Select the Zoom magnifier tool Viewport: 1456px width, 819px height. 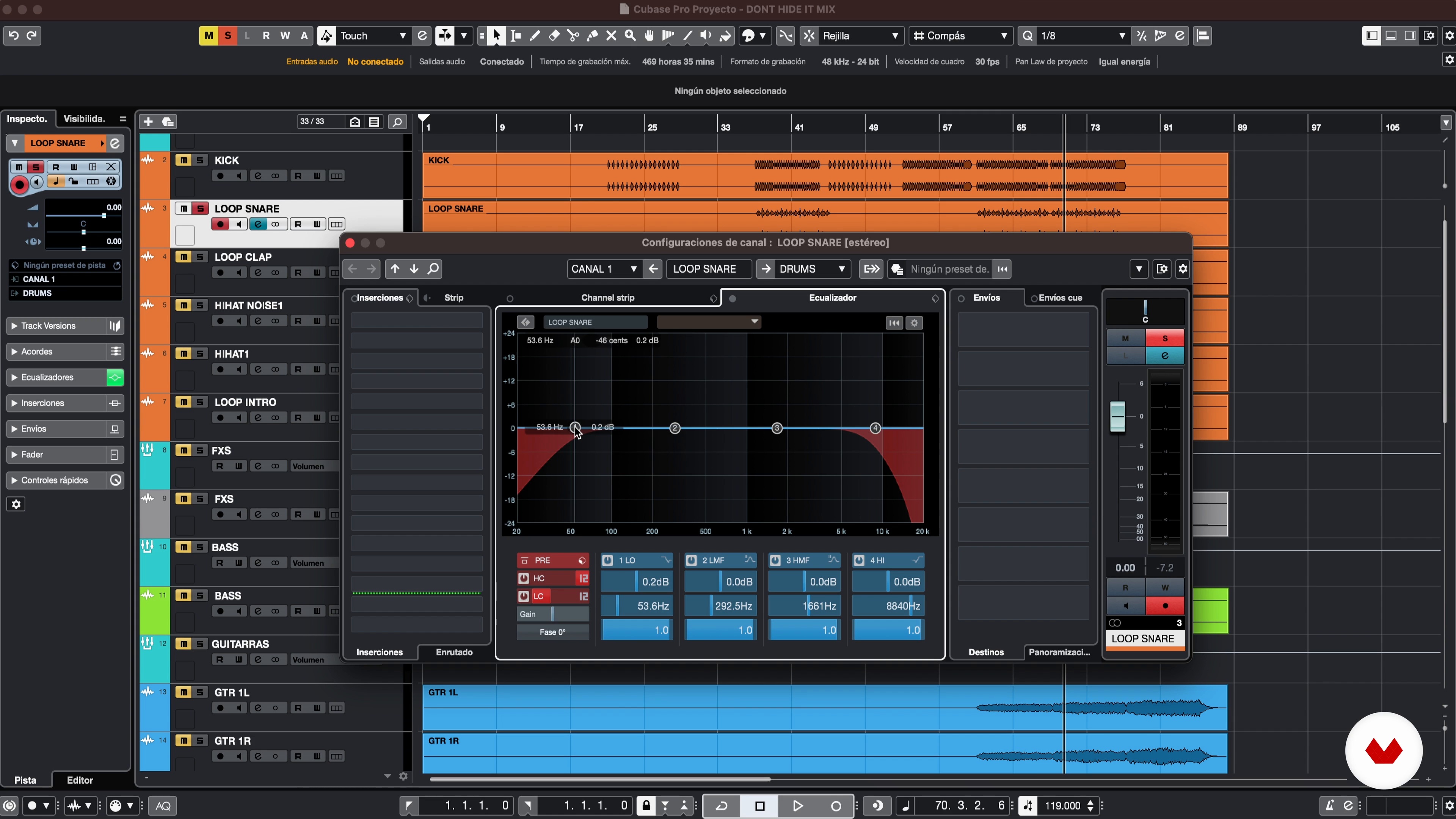[630, 36]
